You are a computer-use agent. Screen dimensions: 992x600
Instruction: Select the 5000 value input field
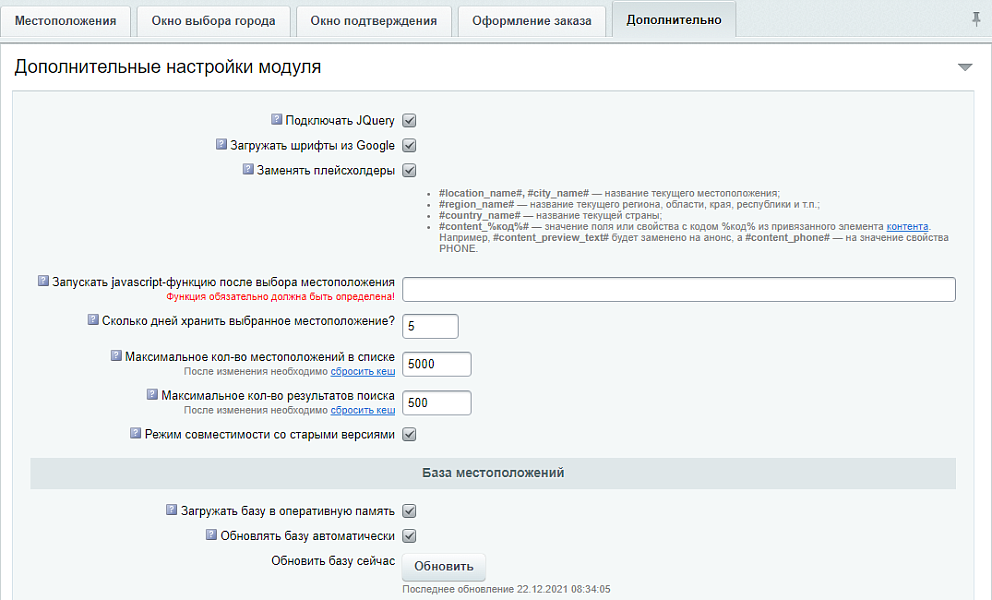[x=435, y=364]
